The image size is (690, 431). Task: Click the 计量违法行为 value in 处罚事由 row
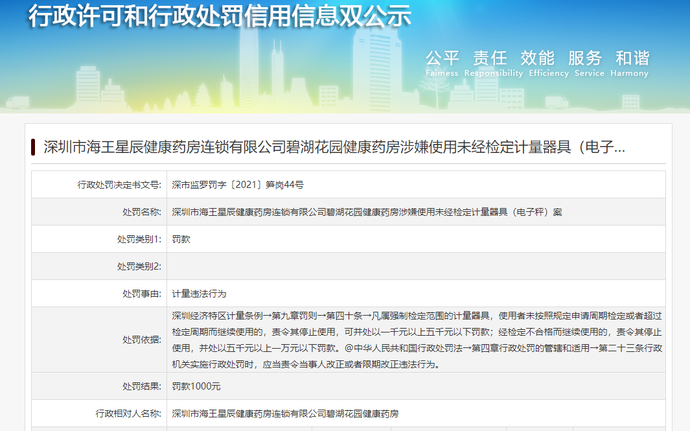199,294
